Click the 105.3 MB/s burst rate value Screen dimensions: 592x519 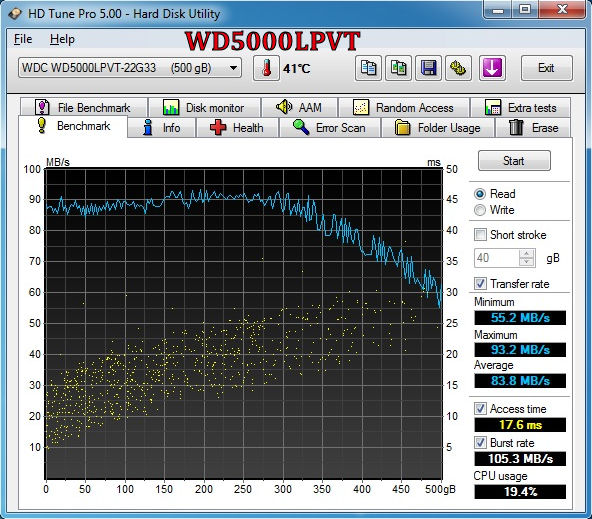tap(520, 459)
